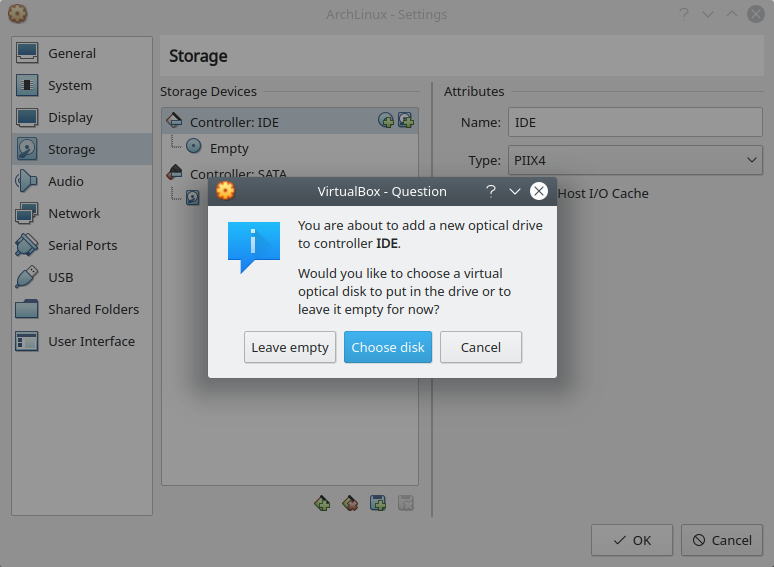
Task: Click the General monitor icon in sidebar
Action: 27,53
